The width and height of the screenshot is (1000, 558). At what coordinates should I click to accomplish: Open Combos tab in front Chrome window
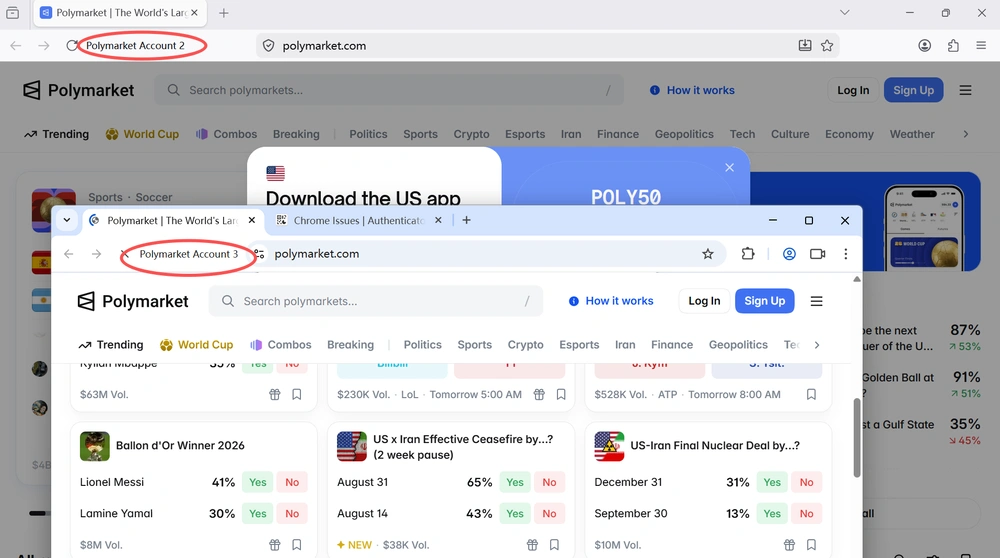tap(281, 345)
